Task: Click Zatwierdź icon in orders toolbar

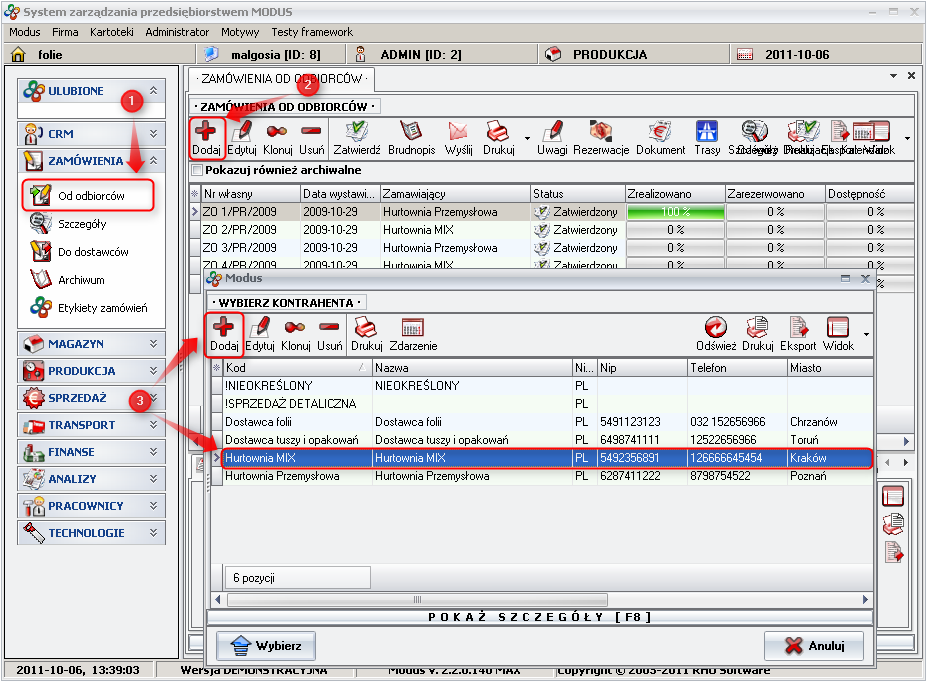Action: tap(357, 138)
